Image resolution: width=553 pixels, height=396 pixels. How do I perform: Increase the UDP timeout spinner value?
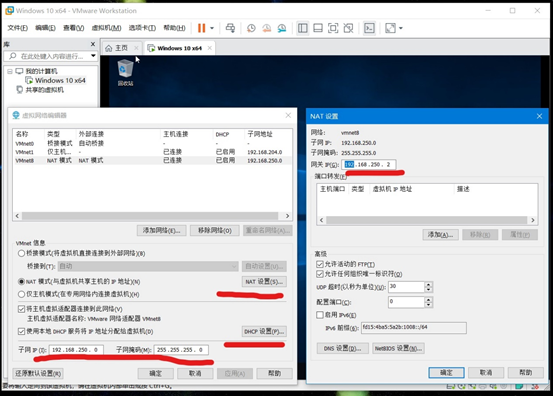[x=428, y=284]
